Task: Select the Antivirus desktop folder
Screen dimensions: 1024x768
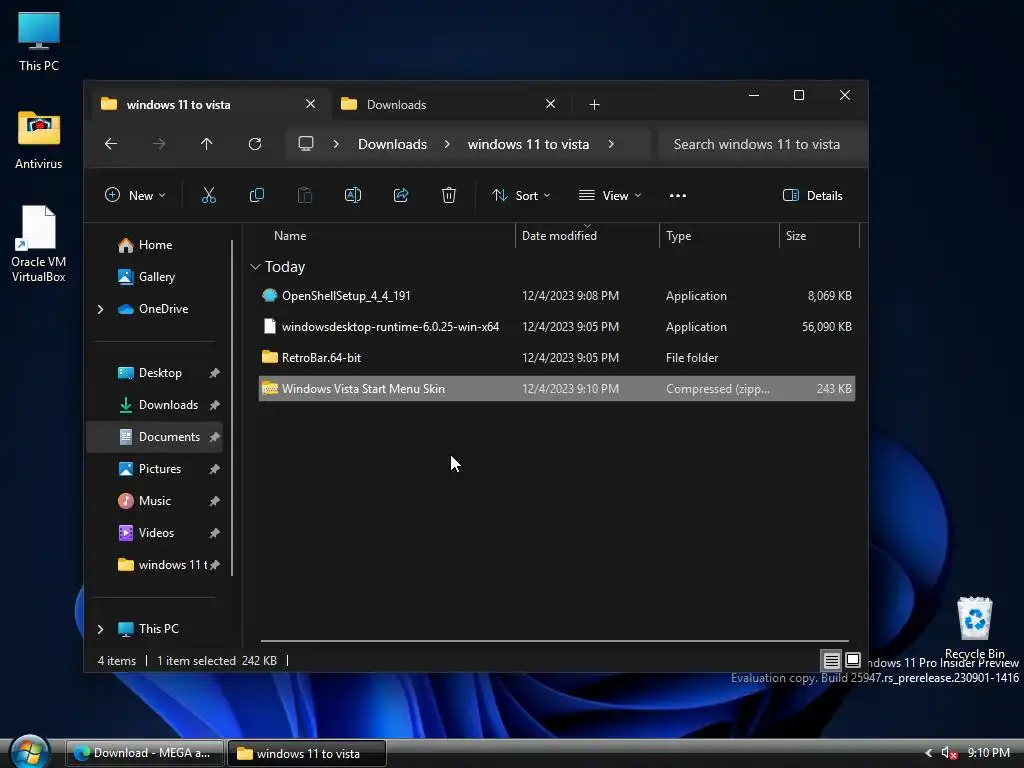Action: [39, 140]
